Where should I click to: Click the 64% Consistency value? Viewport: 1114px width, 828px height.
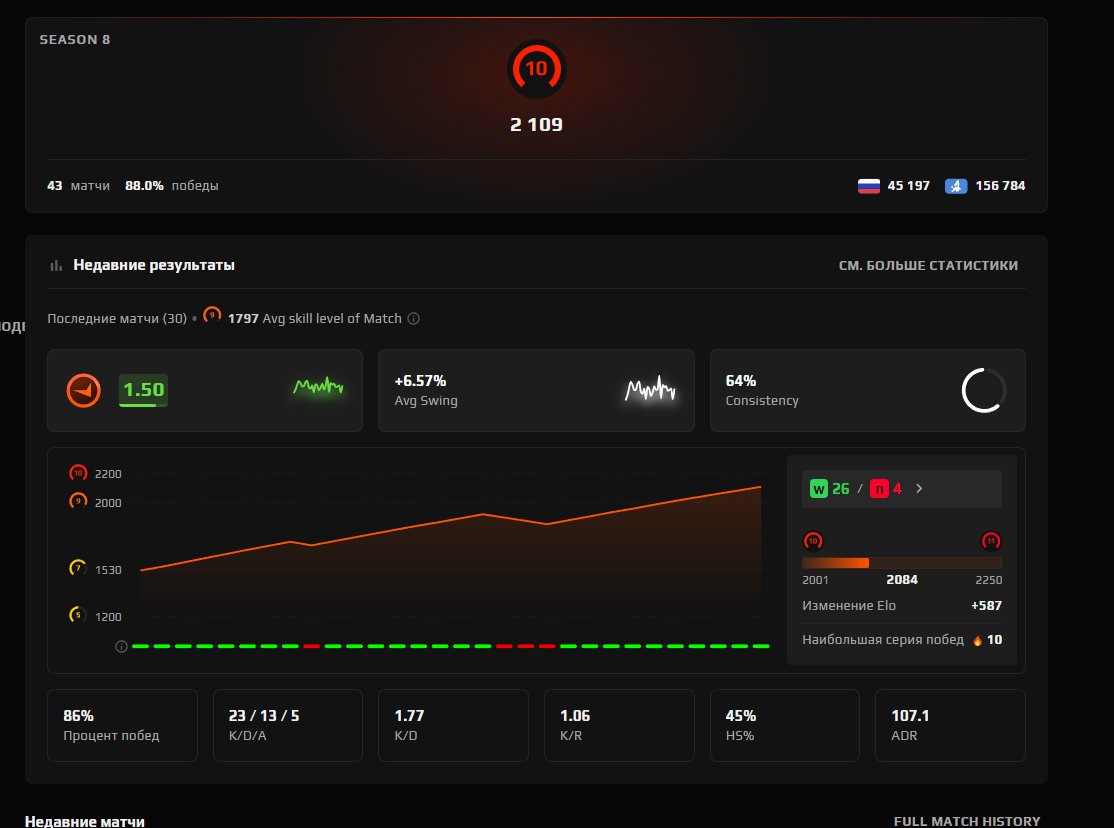point(740,381)
